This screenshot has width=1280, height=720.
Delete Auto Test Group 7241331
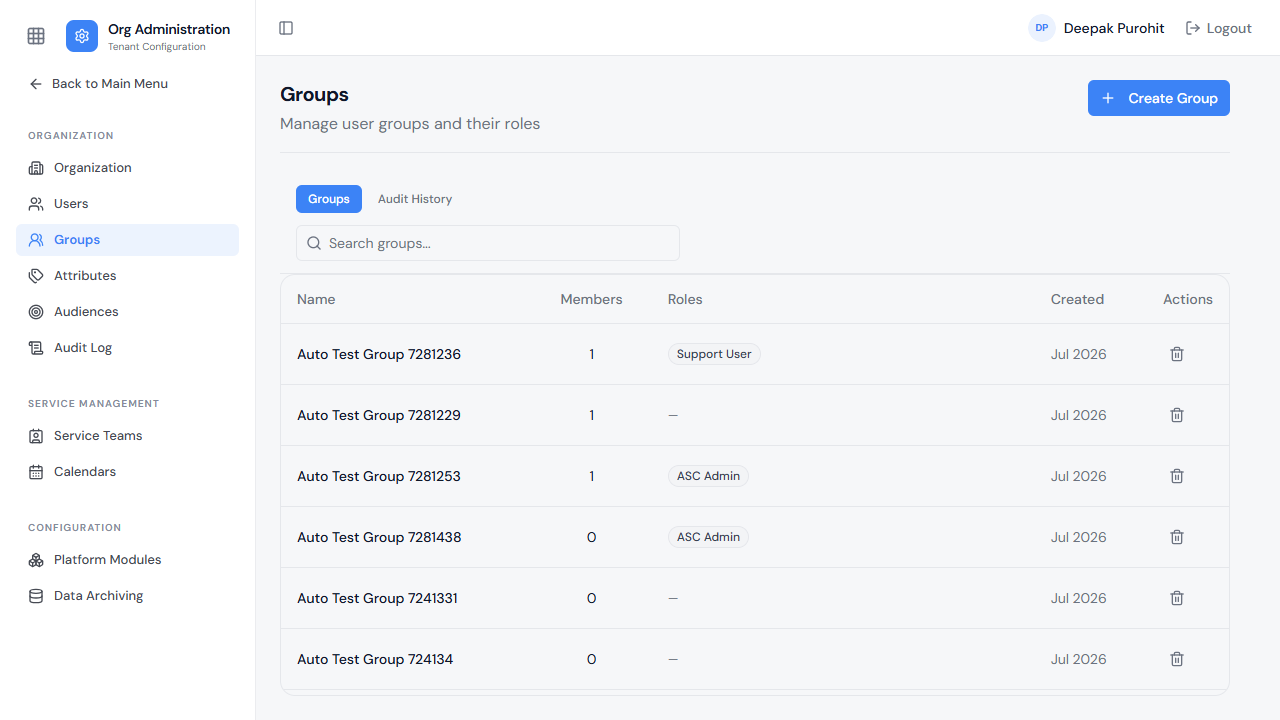(1177, 598)
